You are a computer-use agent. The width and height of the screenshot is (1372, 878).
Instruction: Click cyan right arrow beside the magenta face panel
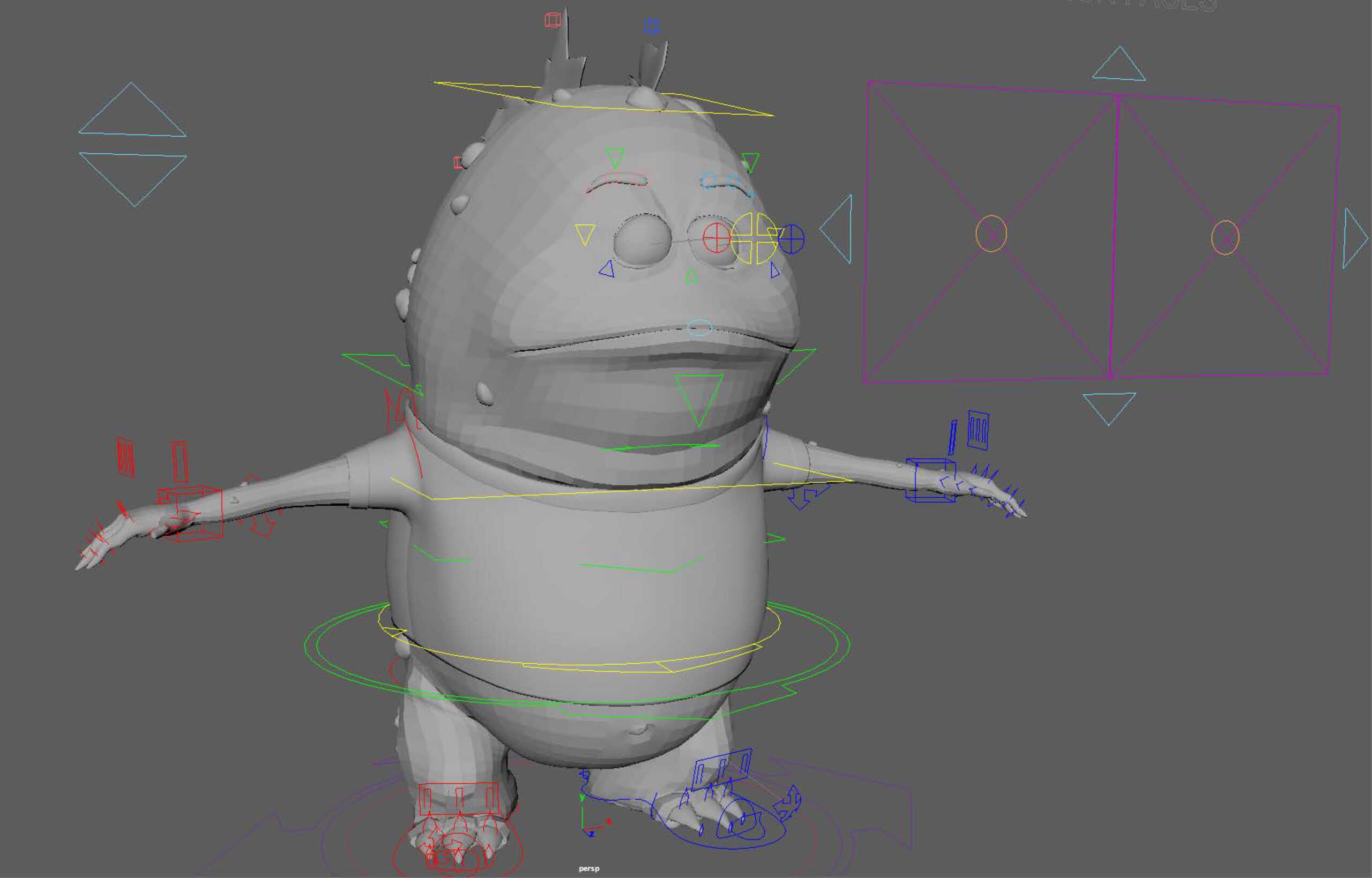1355,238
